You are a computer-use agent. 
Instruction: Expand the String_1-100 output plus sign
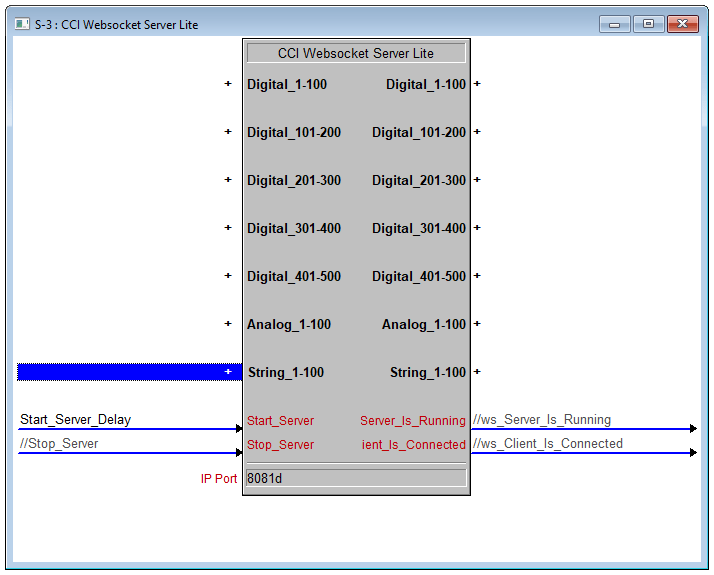[477, 372]
